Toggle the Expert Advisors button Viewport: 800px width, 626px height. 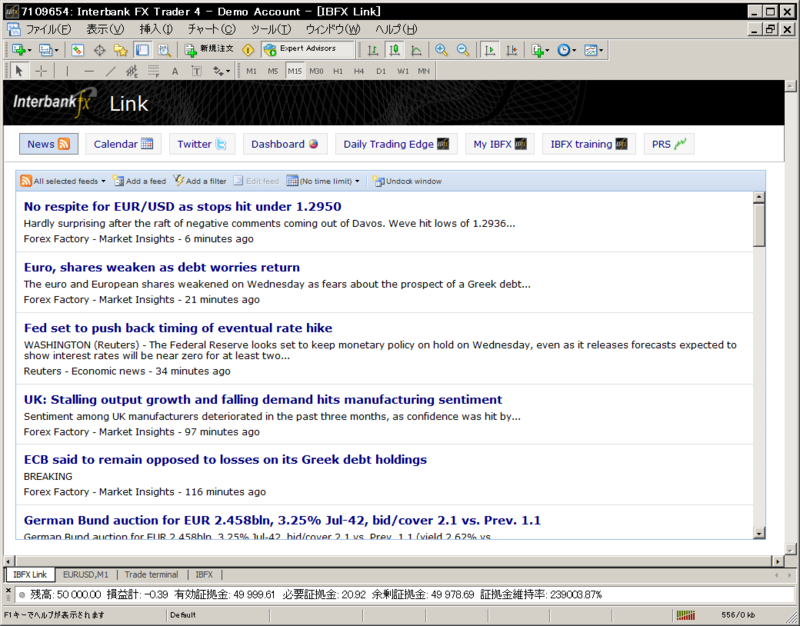pos(307,49)
